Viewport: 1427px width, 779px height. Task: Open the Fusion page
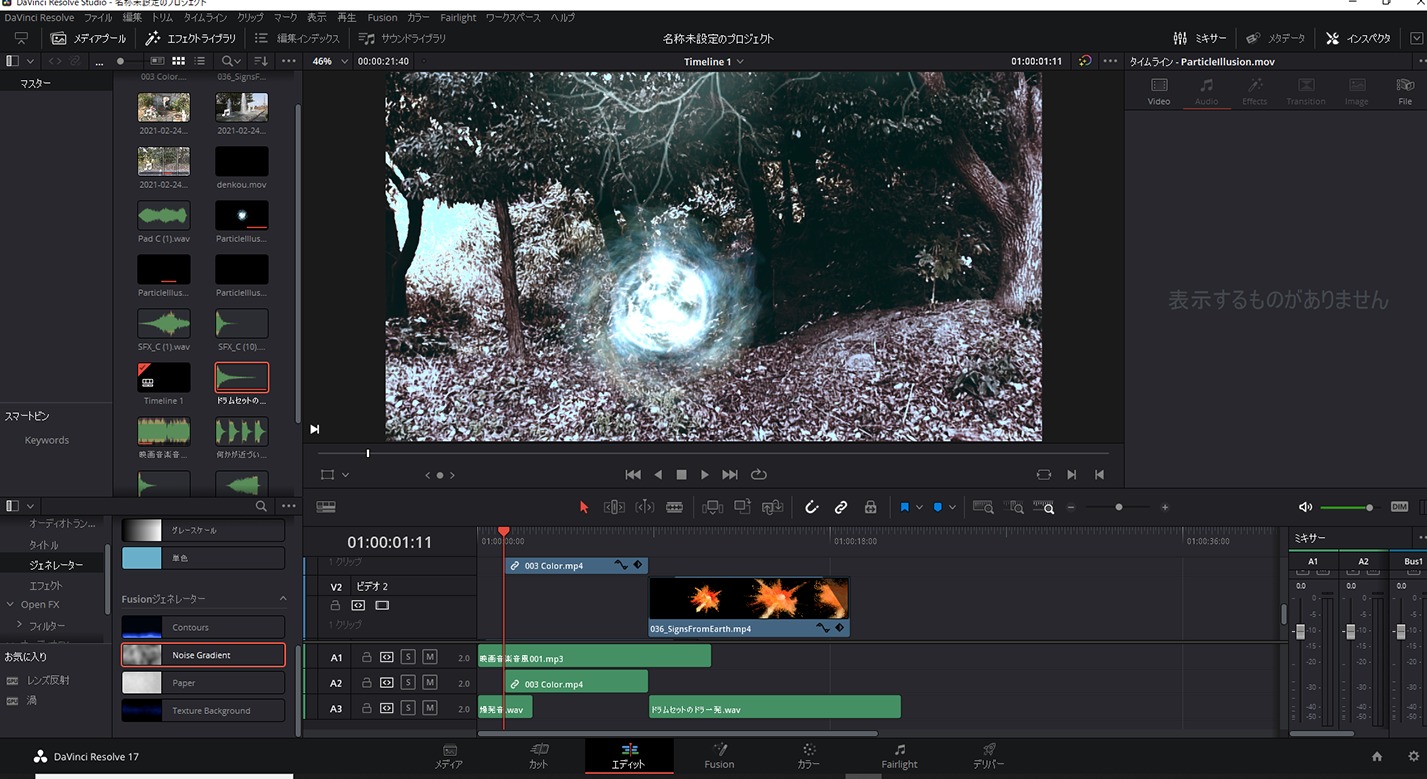(x=719, y=756)
